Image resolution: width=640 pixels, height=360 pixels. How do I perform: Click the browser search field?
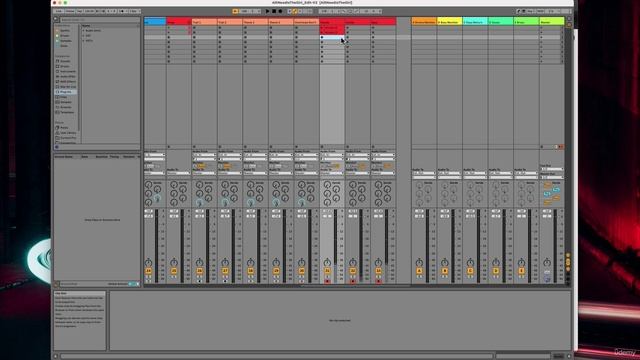pyautogui.click(x=99, y=20)
